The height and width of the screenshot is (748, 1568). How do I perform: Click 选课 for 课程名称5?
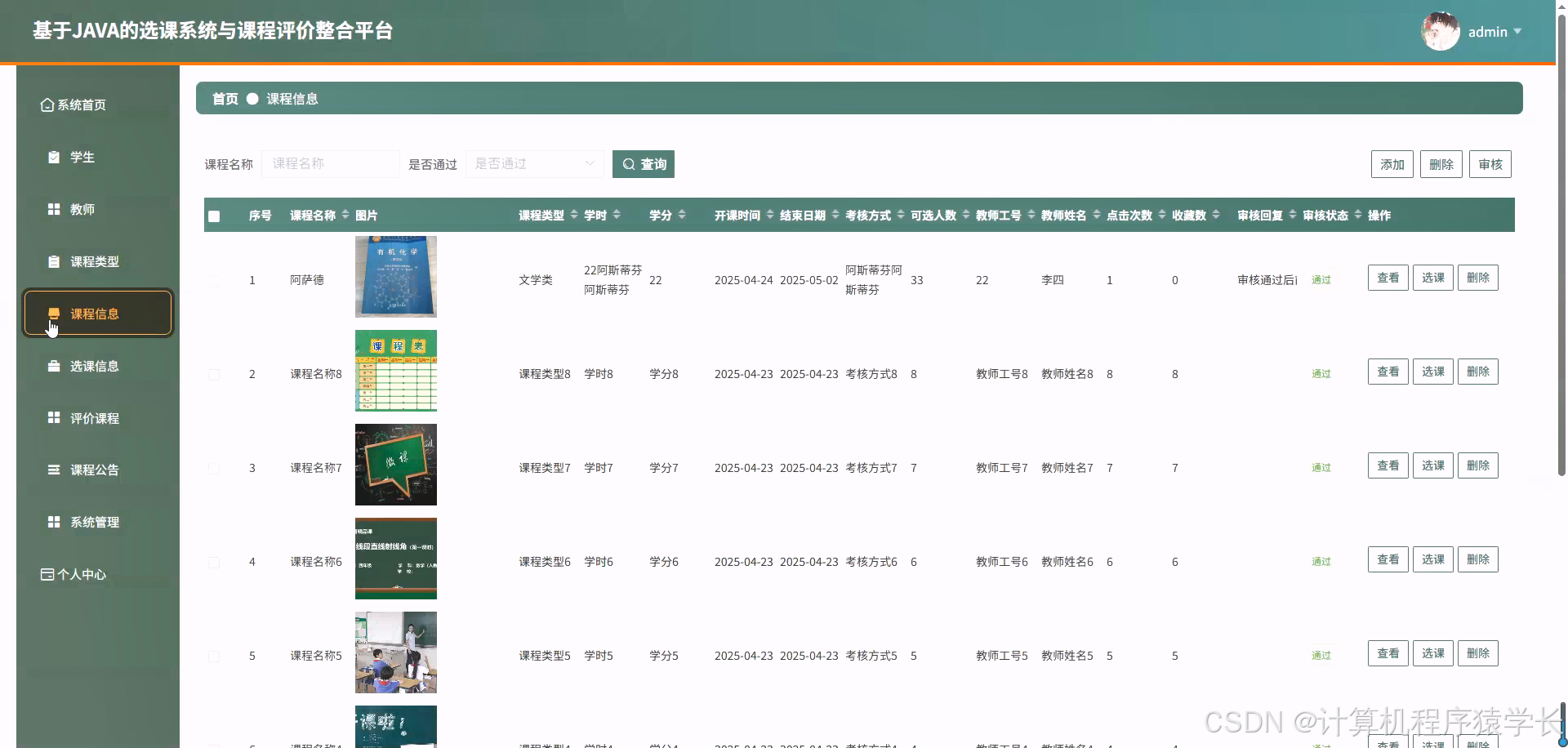[x=1433, y=653]
